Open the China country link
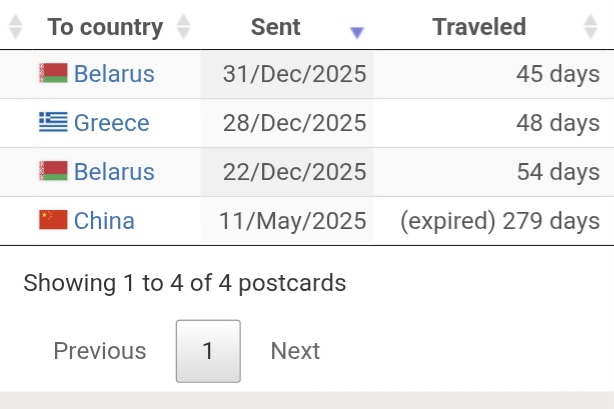The height and width of the screenshot is (409, 614). click(104, 220)
